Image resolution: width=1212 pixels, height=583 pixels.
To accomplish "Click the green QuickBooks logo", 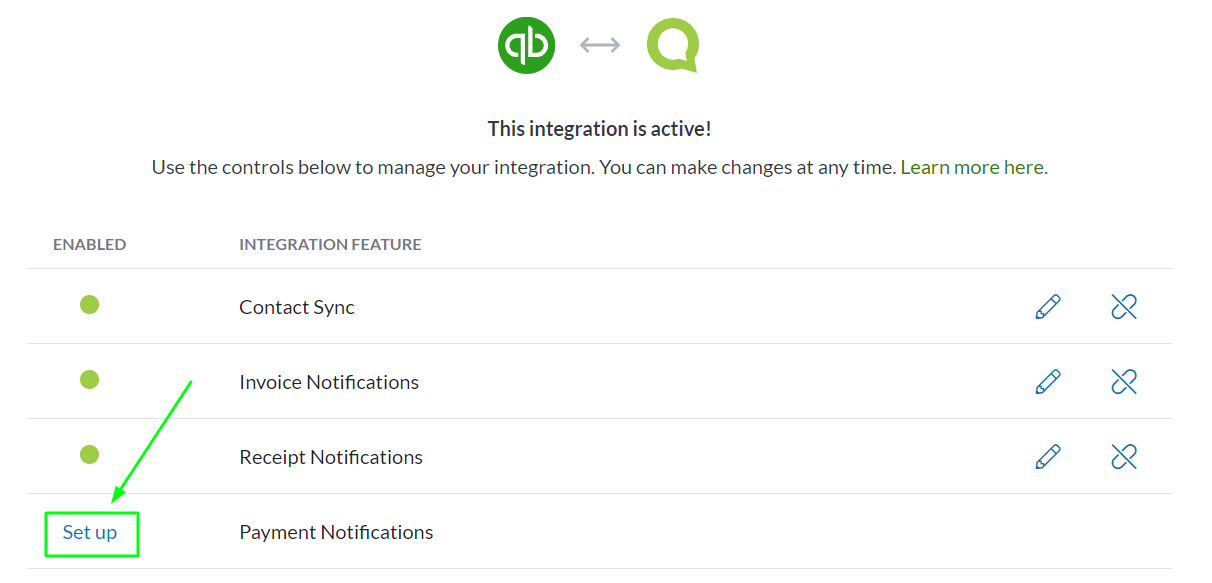I will click(526, 45).
